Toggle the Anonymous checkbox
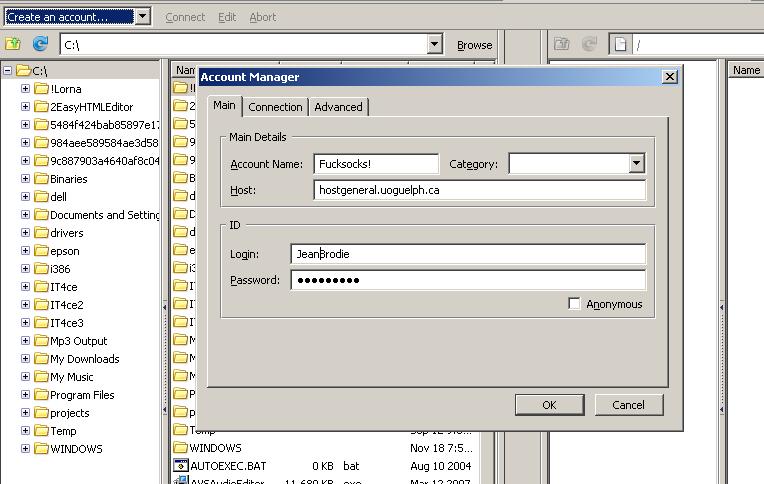 574,304
